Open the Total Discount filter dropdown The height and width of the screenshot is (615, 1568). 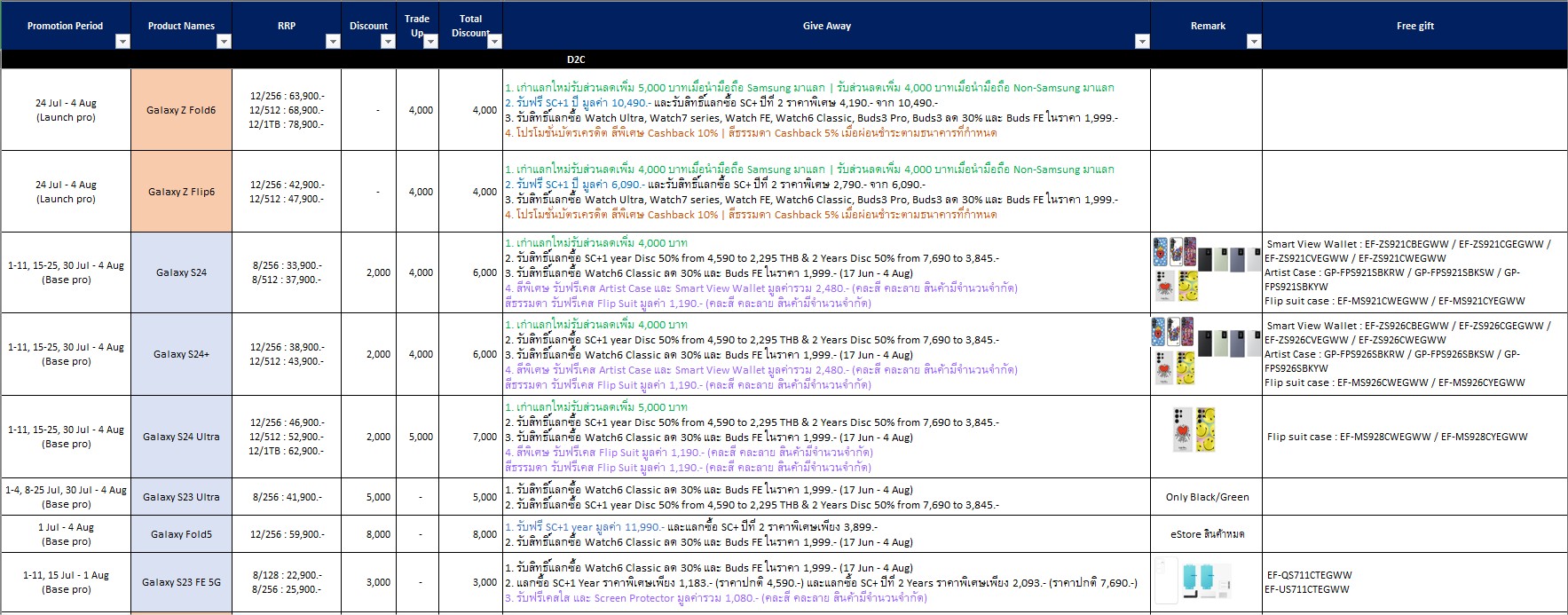494,41
